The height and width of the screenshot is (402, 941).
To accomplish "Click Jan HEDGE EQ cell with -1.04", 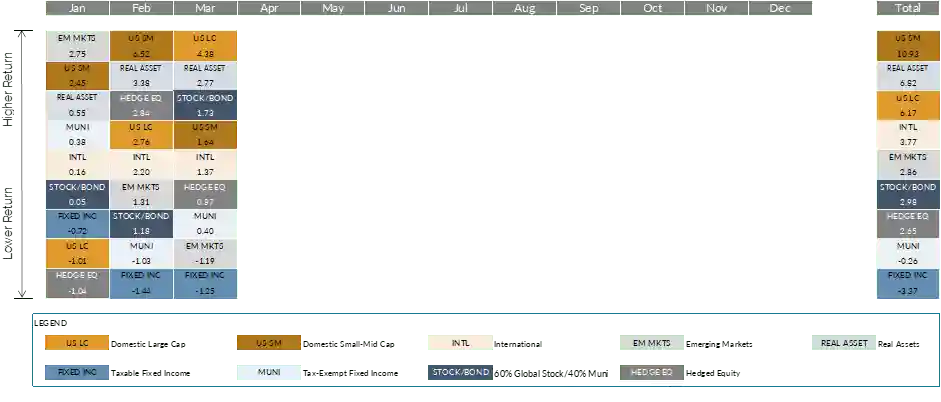I will click(x=77, y=283).
